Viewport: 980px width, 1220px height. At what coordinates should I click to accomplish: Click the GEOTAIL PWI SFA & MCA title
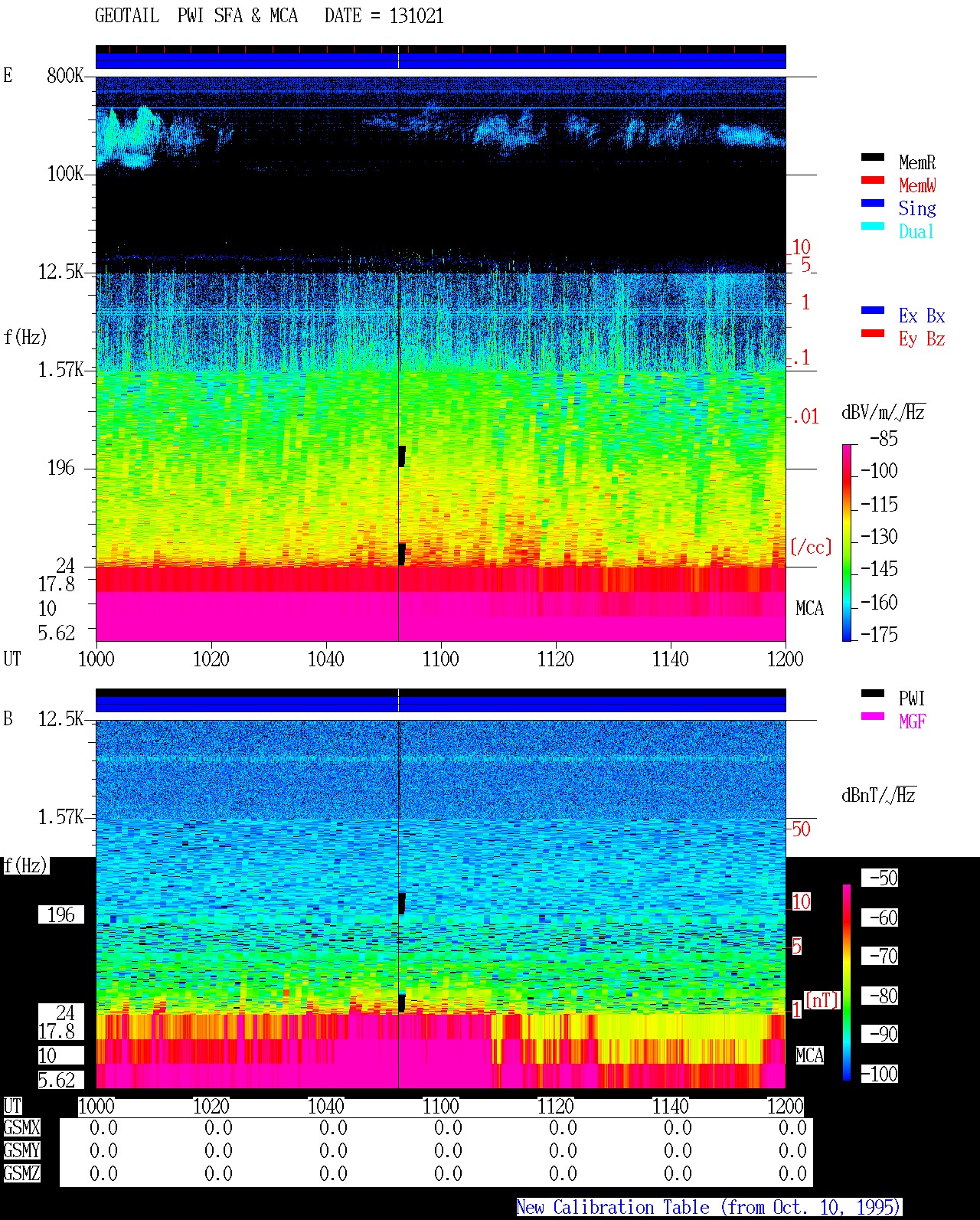(x=269, y=16)
